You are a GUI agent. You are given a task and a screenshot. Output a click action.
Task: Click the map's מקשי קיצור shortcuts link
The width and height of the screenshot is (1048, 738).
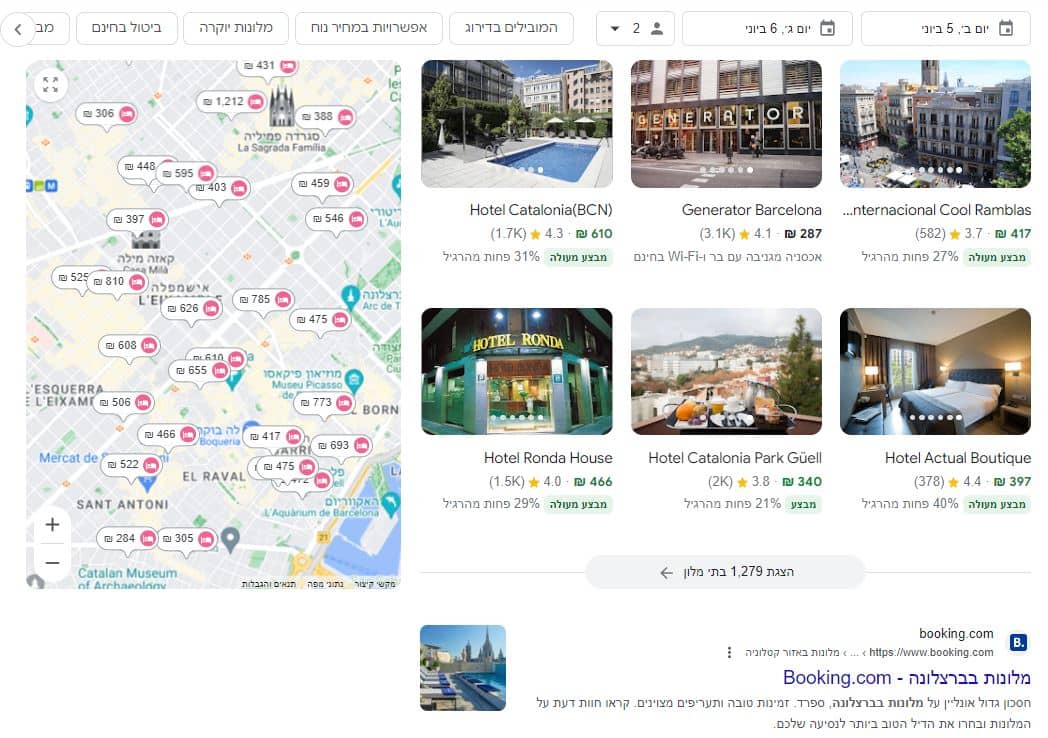(375, 584)
